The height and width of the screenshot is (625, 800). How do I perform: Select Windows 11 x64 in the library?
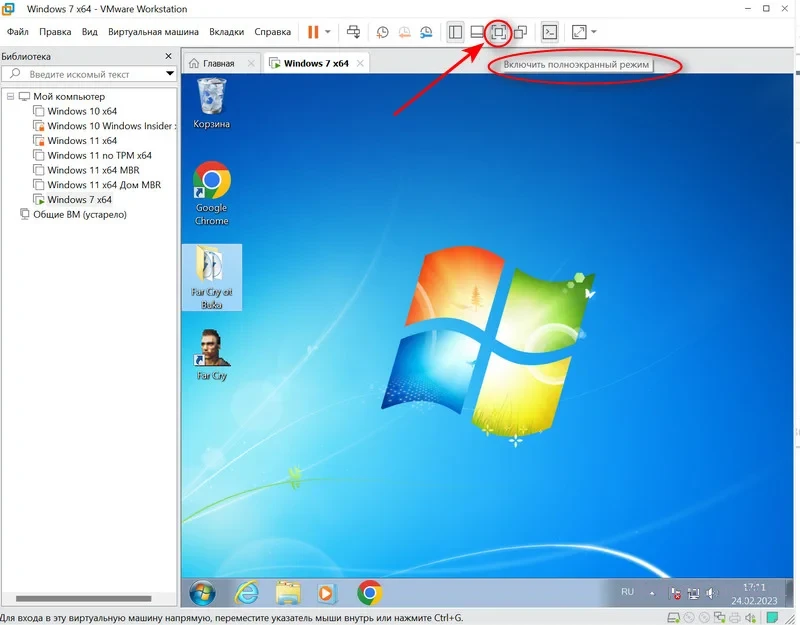coord(82,141)
